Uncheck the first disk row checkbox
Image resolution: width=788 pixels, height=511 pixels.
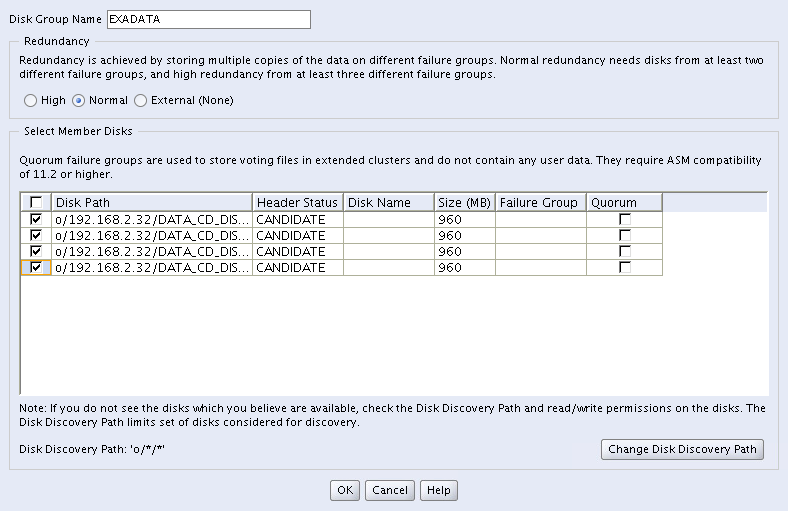[37, 219]
